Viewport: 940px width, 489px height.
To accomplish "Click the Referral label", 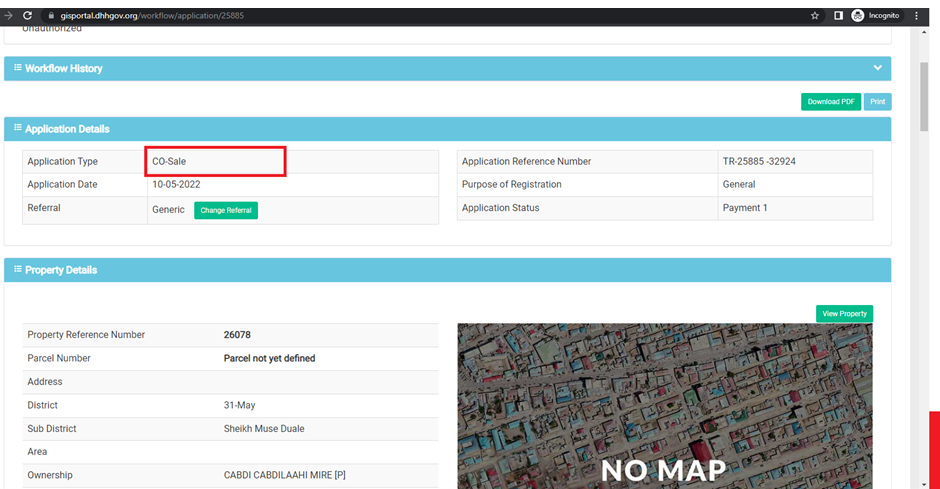I will (44, 208).
